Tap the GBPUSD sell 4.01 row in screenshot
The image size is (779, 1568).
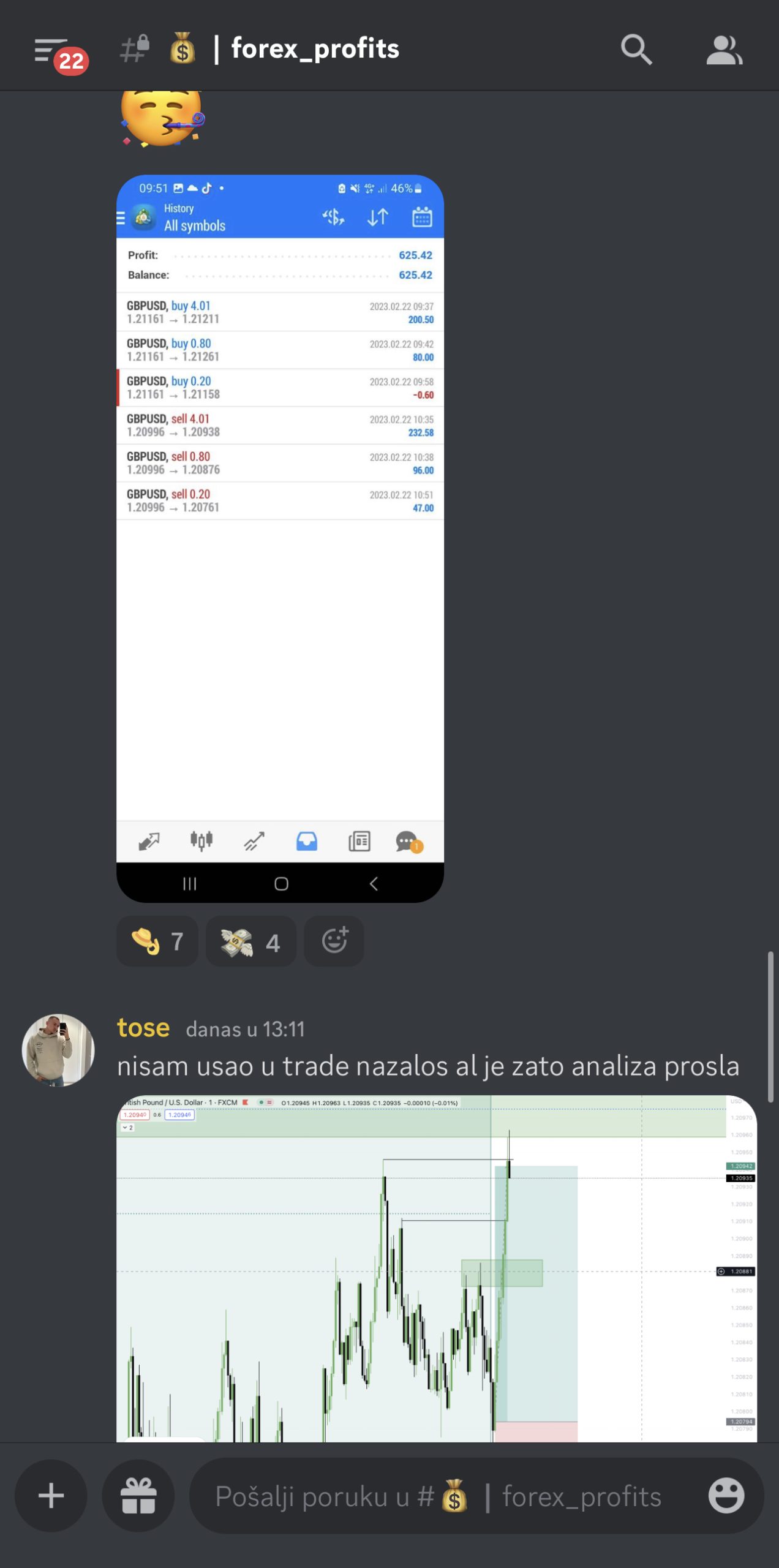(280, 425)
